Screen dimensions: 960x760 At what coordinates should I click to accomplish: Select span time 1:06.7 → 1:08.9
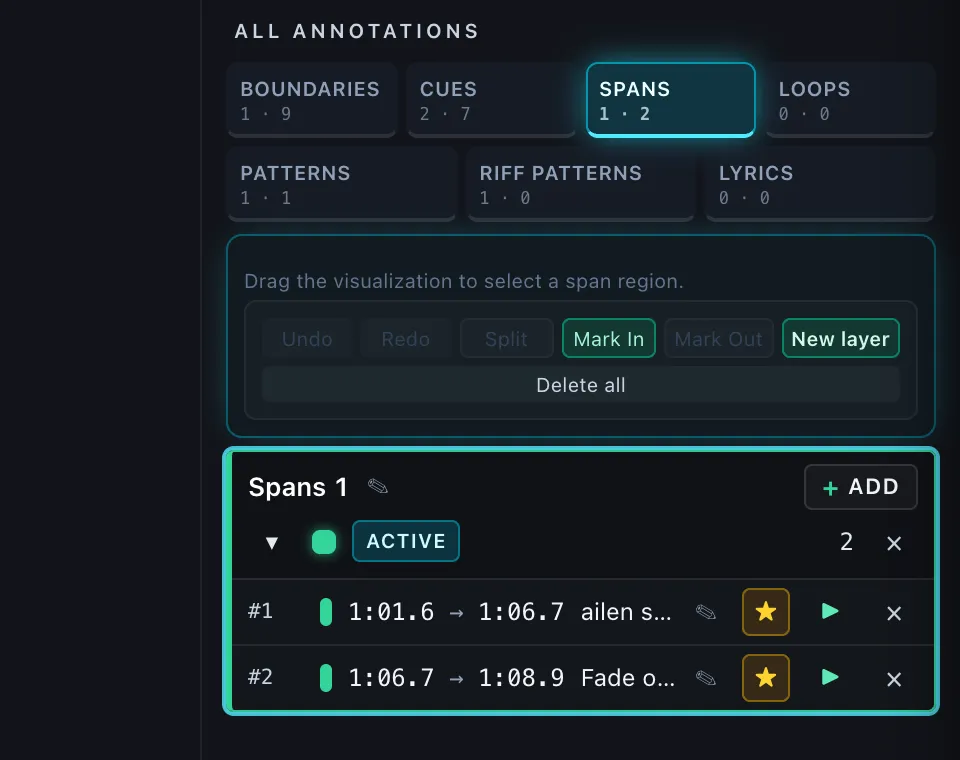coord(456,678)
